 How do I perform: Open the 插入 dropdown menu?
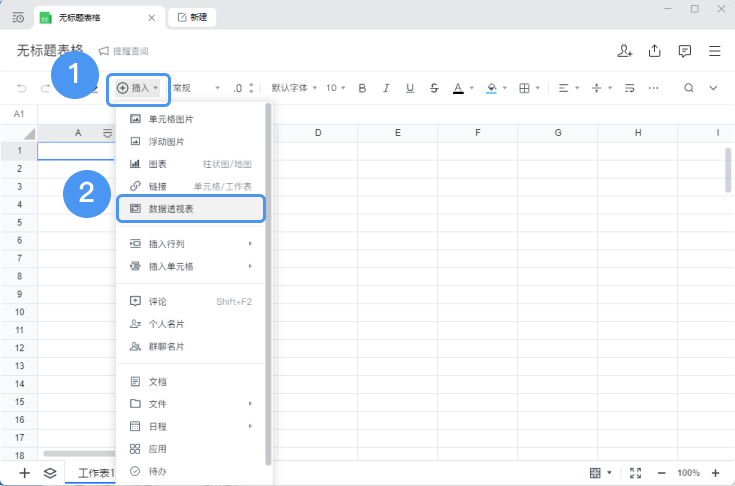(x=138, y=88)
